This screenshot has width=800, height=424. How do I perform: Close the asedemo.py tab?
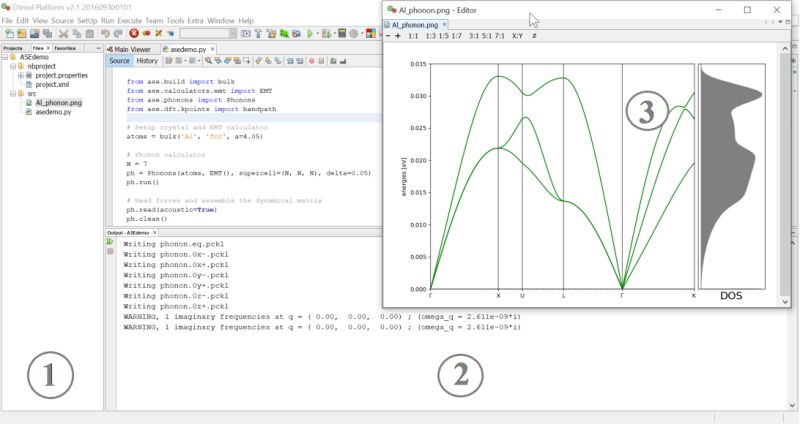tap(213, 49)
